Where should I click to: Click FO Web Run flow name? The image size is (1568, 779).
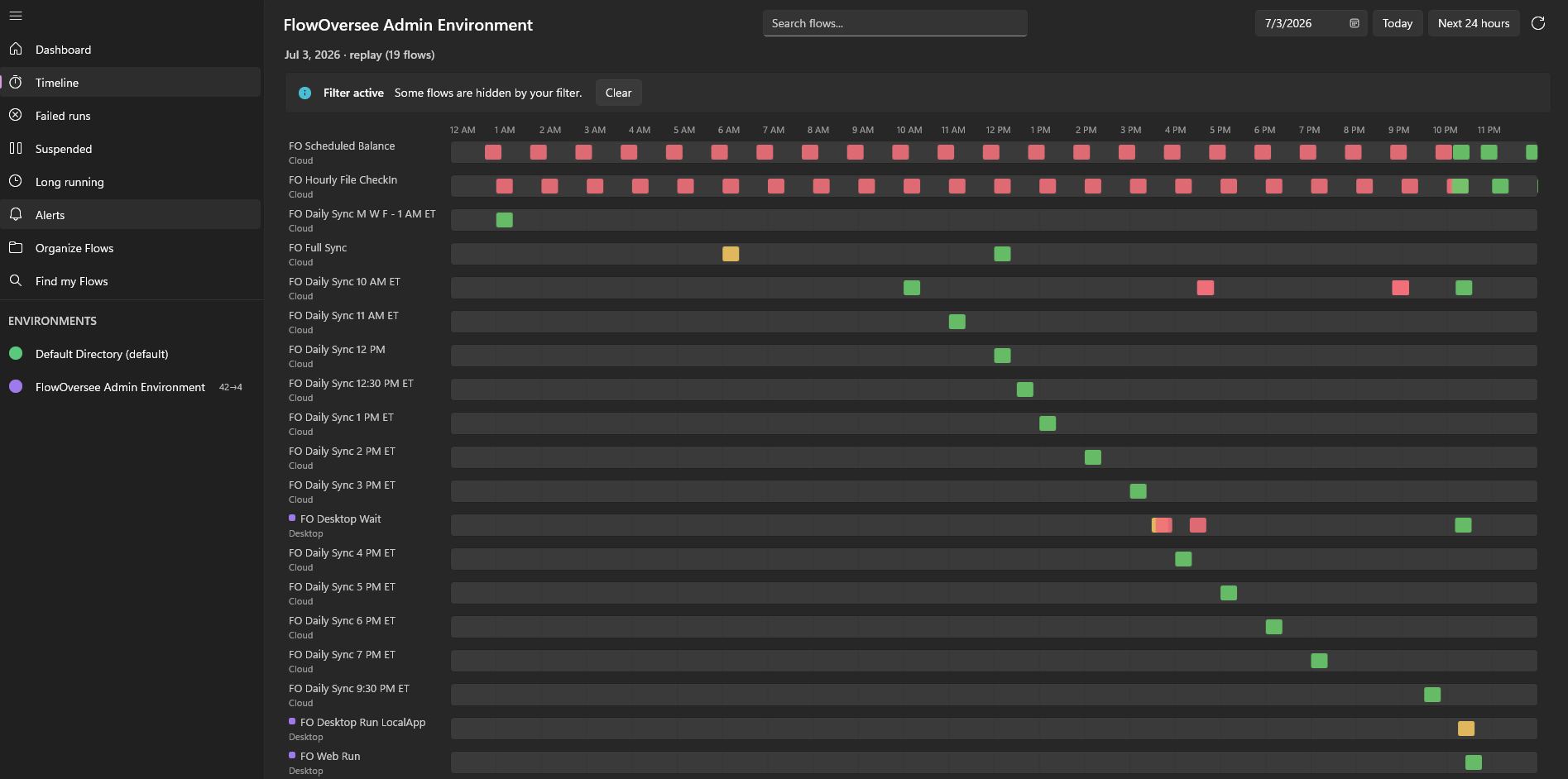click(330, 756)
